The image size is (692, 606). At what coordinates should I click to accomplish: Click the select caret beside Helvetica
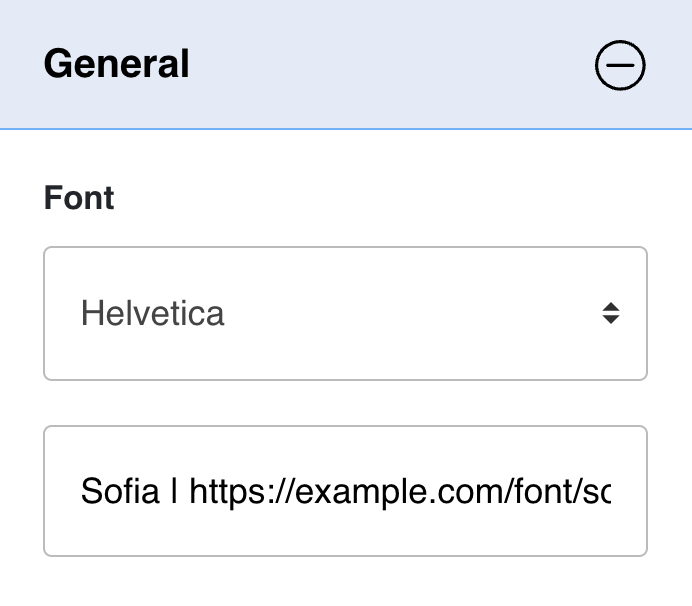coord(611,313)
